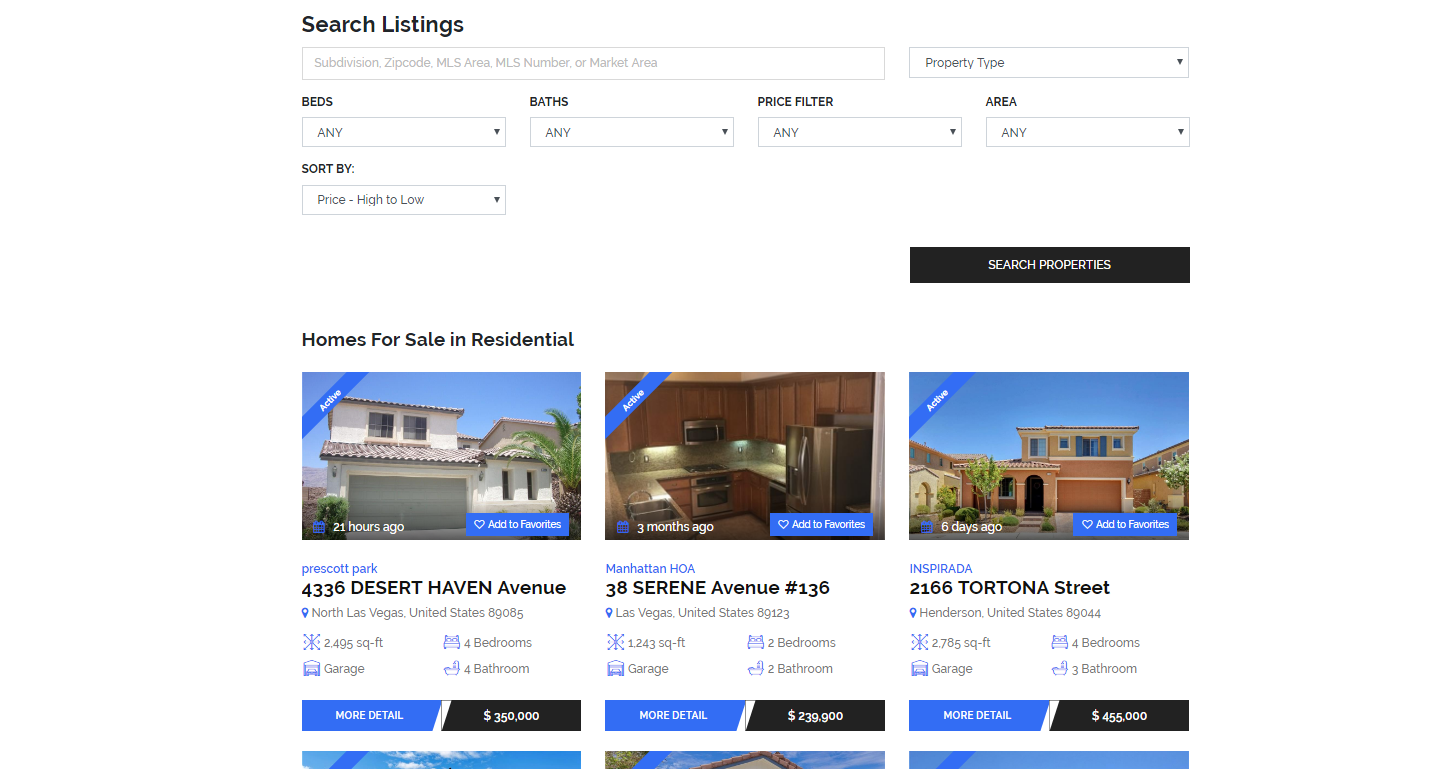Viewport: 1442px width, 769px height.
Task: Open the prescott park subdivision link
Action: pyautogui.click(x=339, y=569)
